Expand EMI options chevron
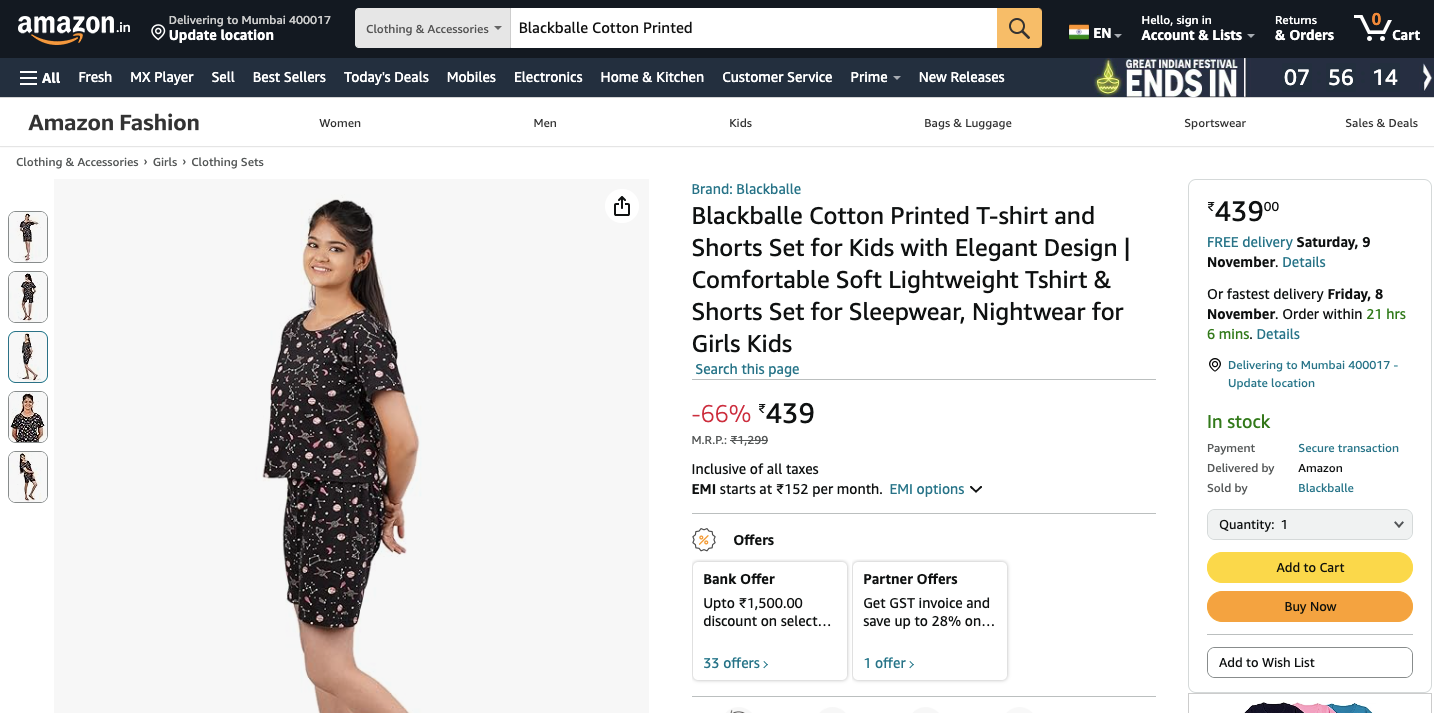Viewport: 1434px width, 713px height. pyautogui.click(x=976, y=489)
